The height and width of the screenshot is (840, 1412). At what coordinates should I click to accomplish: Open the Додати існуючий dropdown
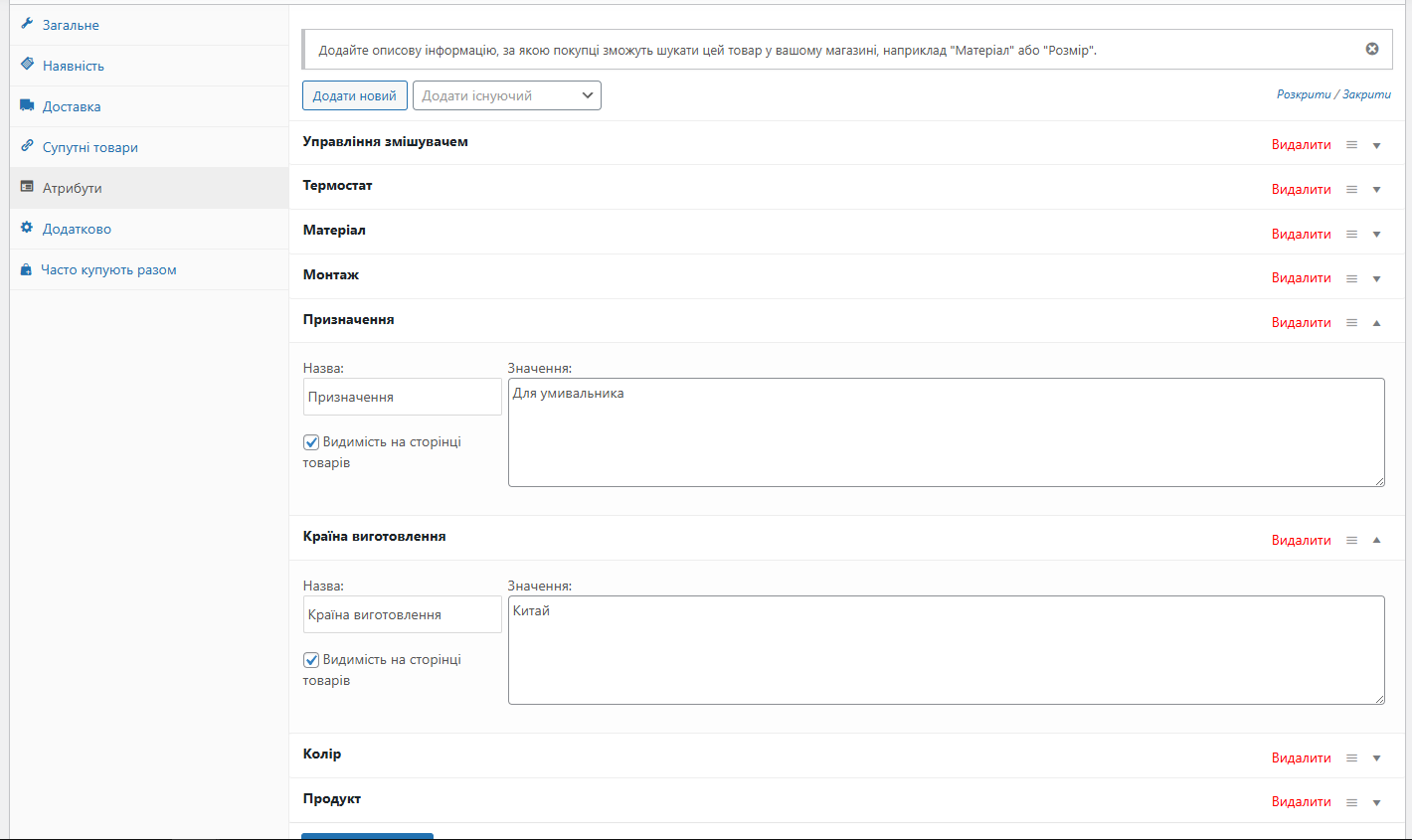[506, 95]
